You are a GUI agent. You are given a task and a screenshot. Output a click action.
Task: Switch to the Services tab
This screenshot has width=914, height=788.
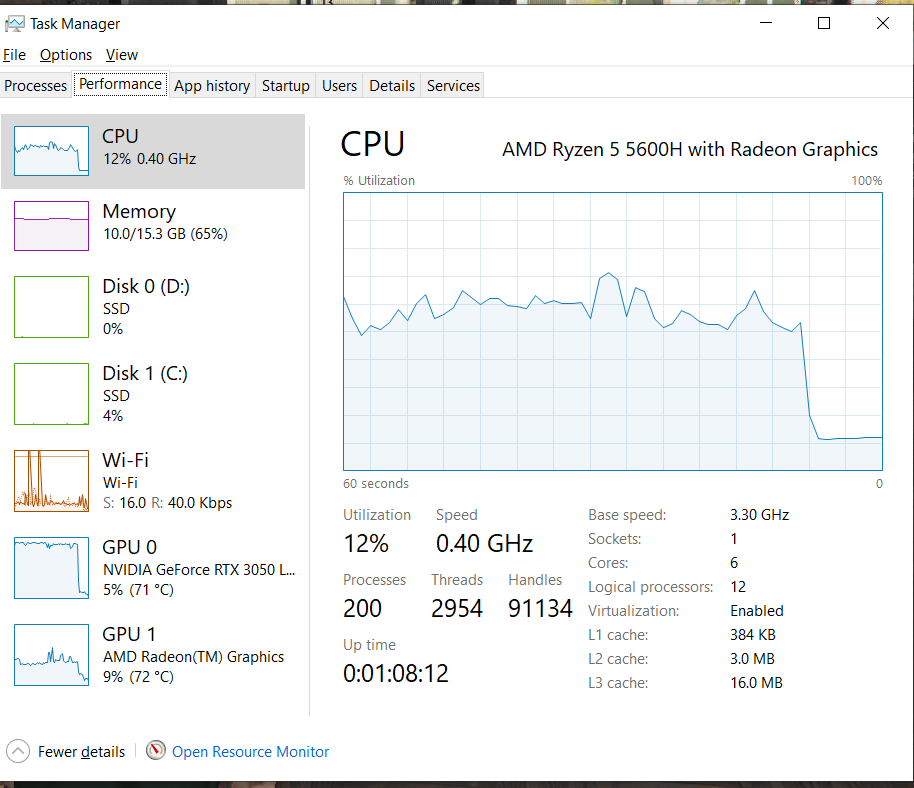[x=454, y=86]
